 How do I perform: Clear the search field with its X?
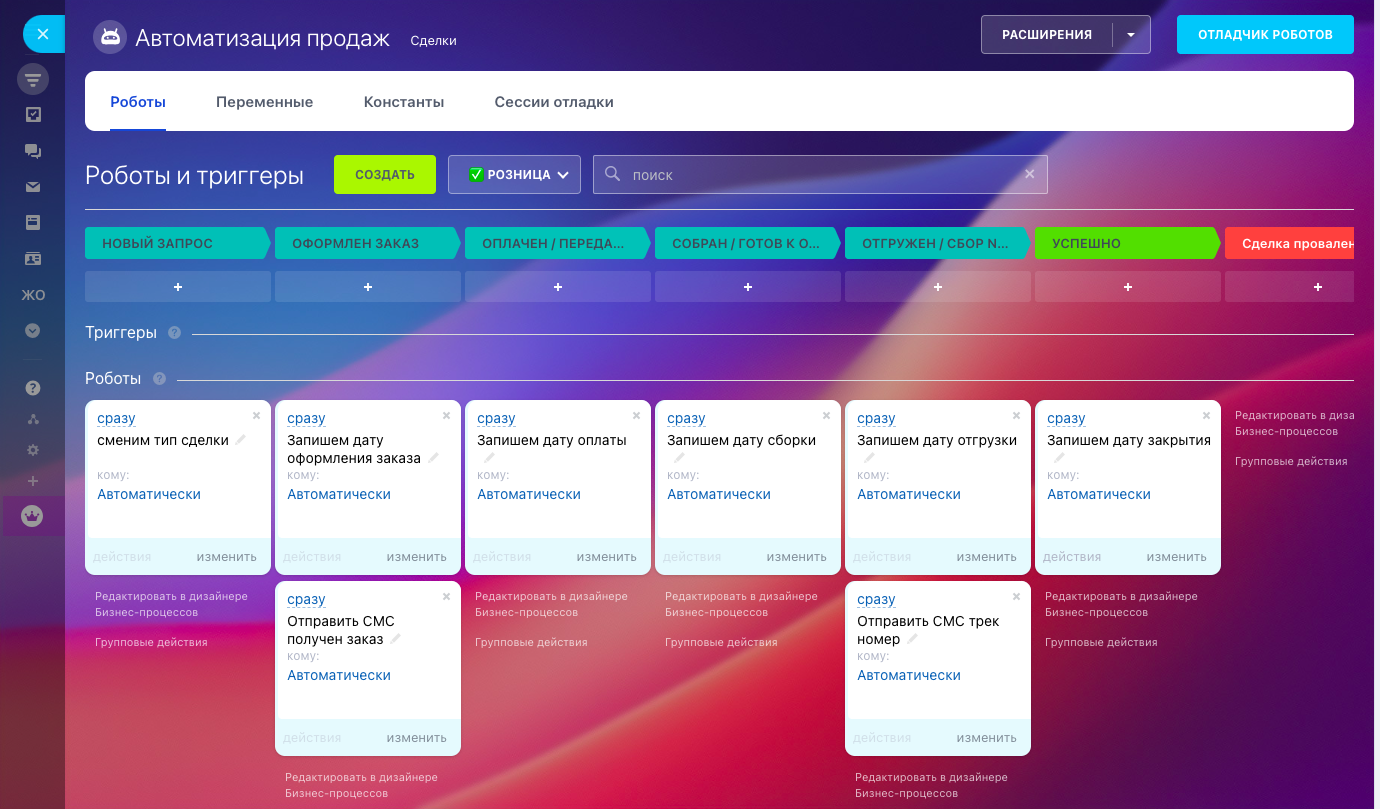point(1029,174)
